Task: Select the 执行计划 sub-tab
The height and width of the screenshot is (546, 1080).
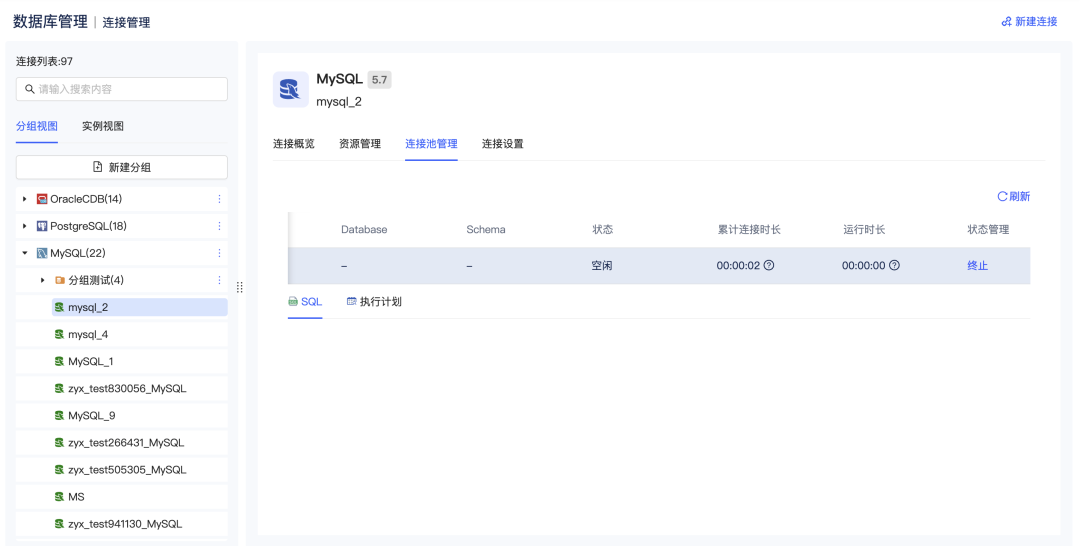Action: click(x=374, y=302)
